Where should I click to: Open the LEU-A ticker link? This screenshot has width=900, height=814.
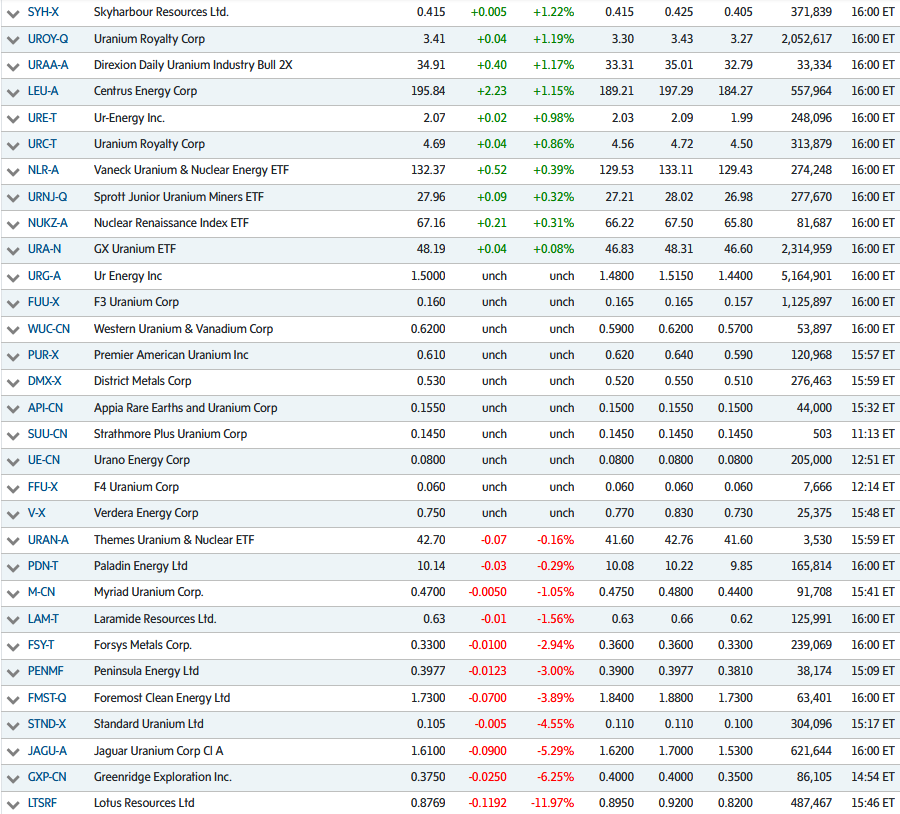tap(43, 91)
